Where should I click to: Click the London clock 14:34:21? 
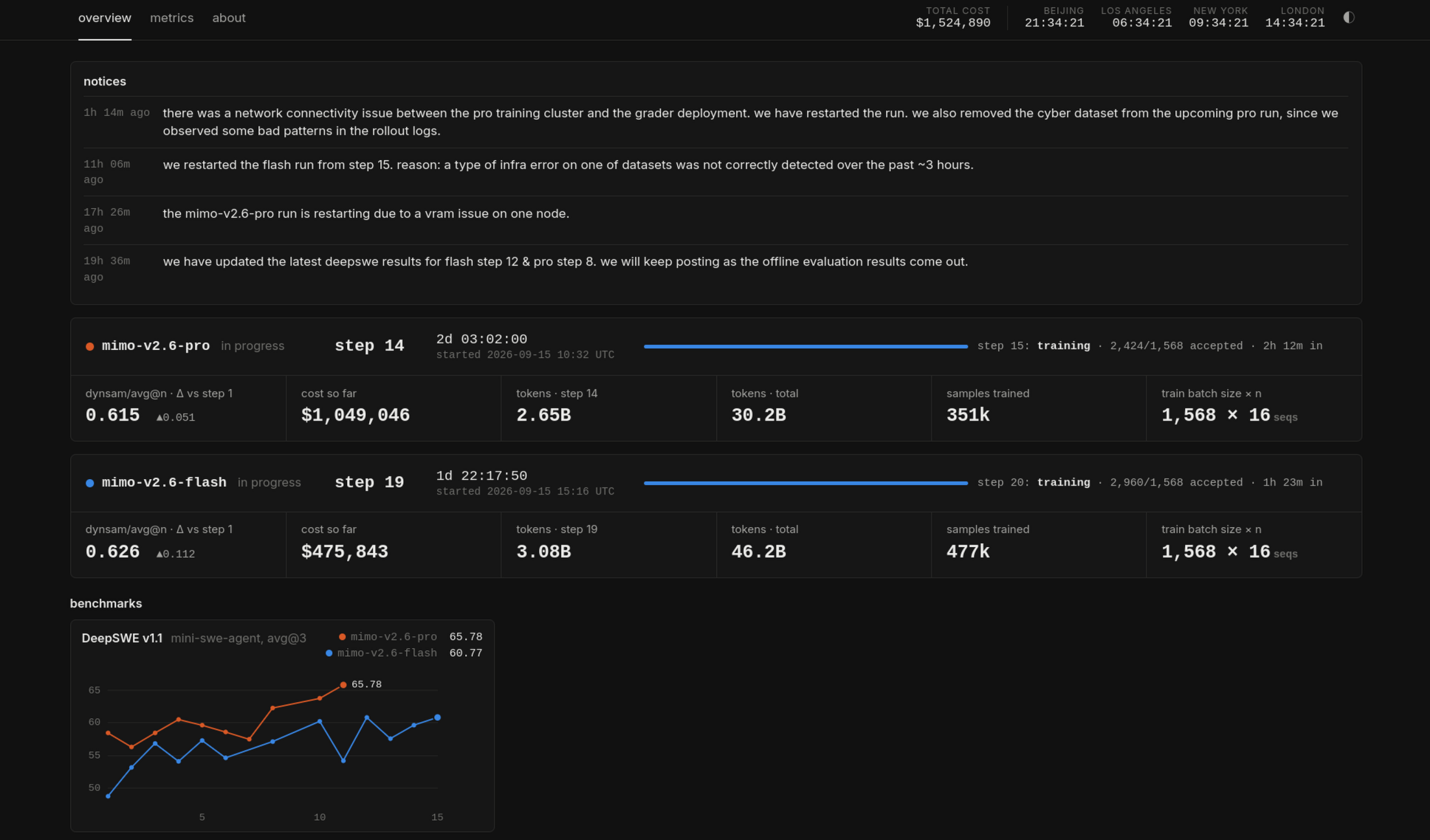point(1295,23)
